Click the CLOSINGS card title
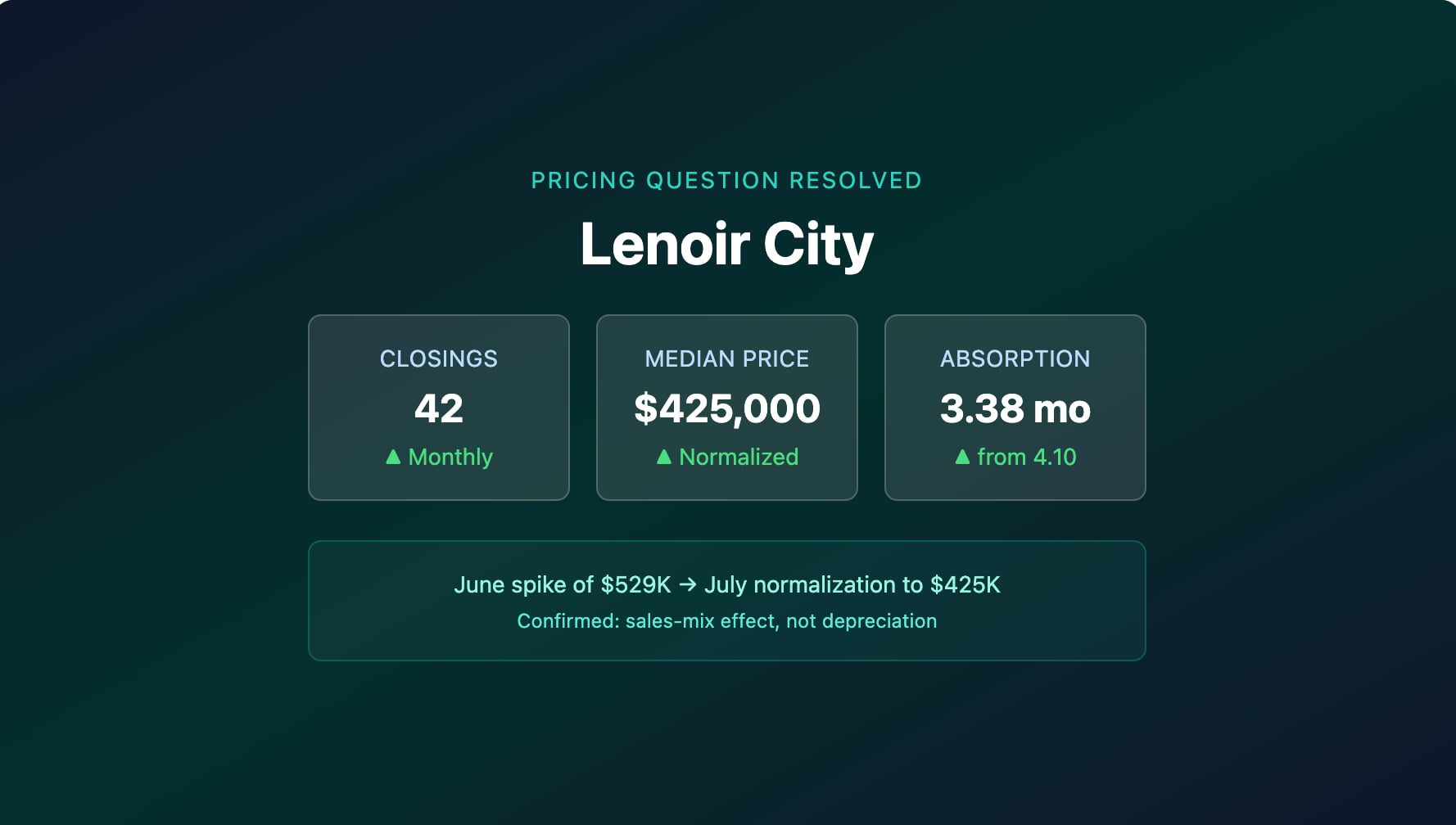The height and width of the screenshot is (825, 1456). (x=439, y=358)
